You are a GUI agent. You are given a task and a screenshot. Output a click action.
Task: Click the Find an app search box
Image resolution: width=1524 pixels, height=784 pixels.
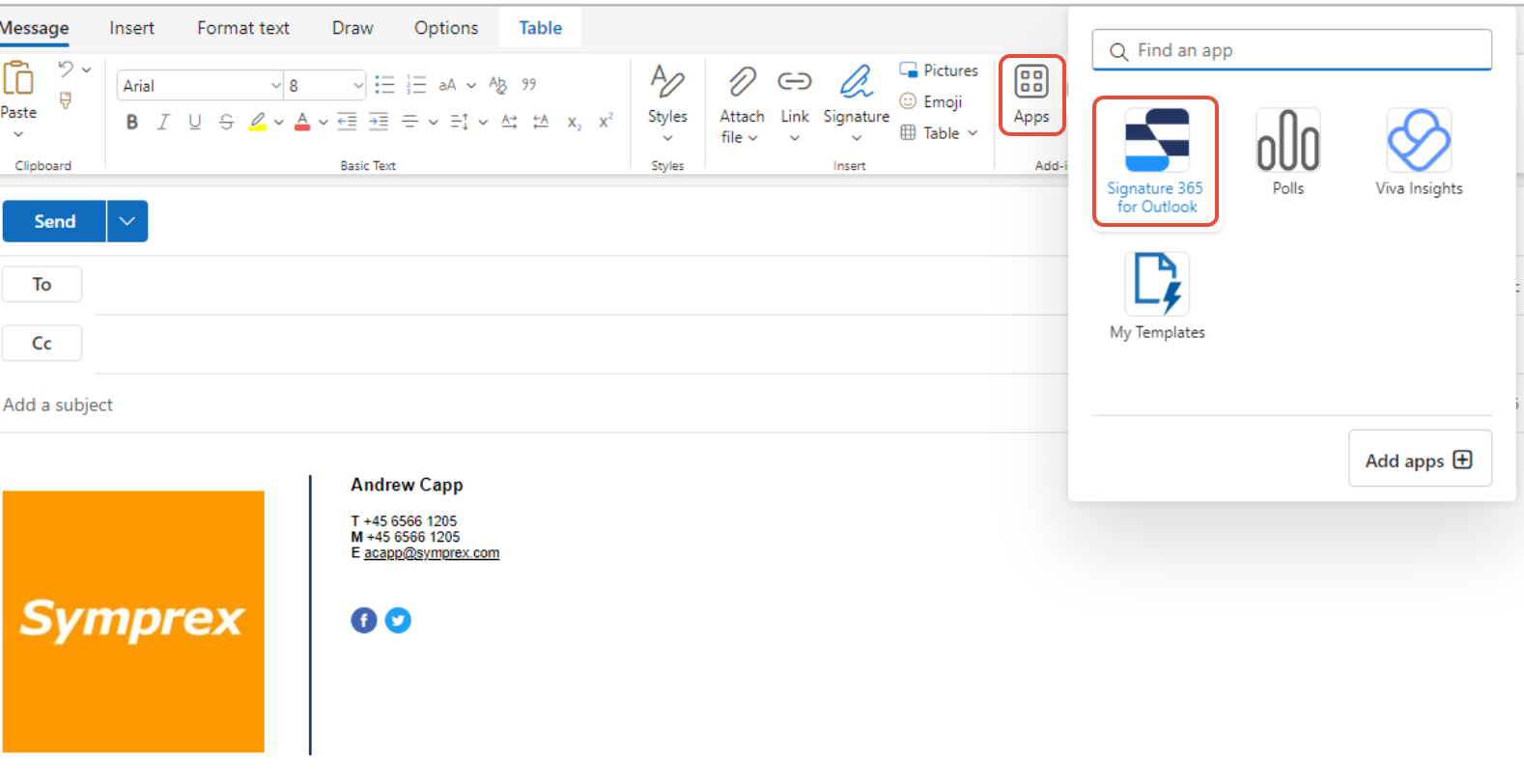tap(1292, 50)
